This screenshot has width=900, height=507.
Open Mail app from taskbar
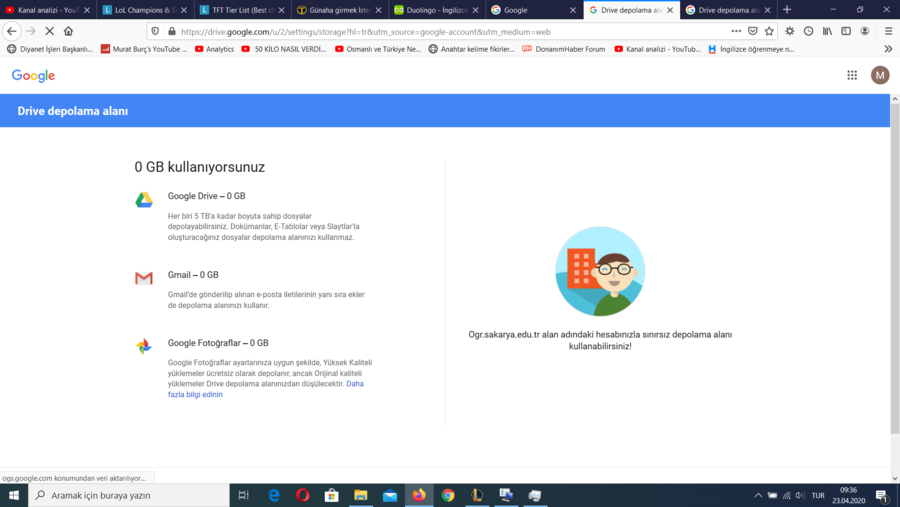coord(390,495)
